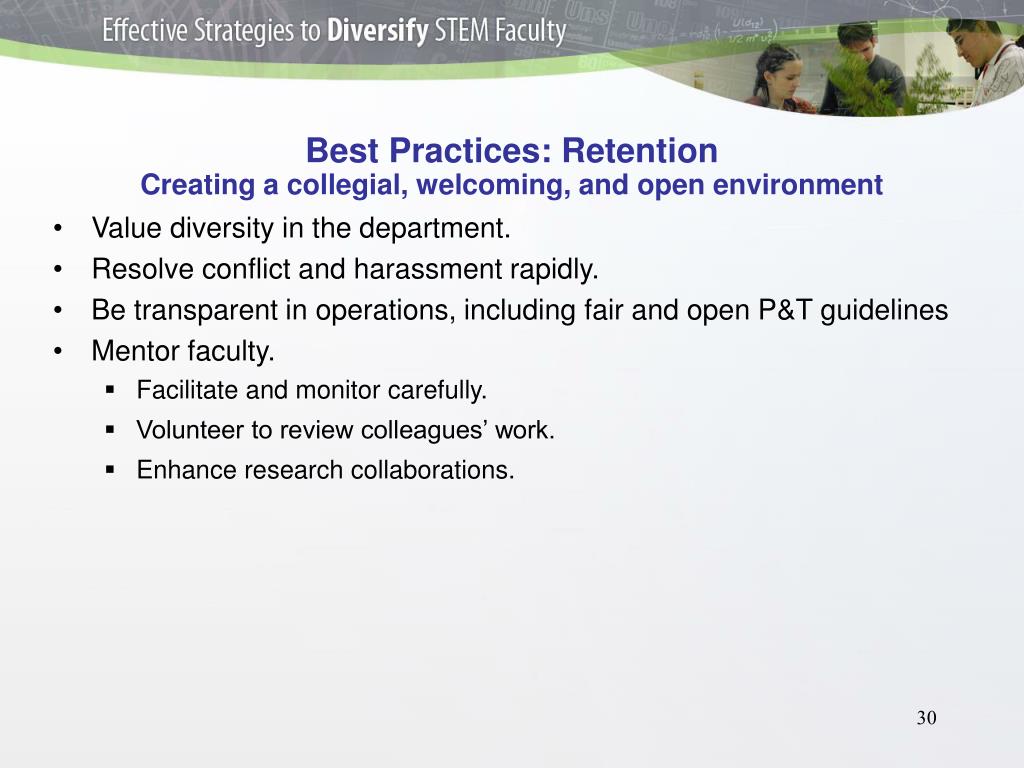Click subtitle 'Creating a collegial, welcoming, and open environment'

512,185
